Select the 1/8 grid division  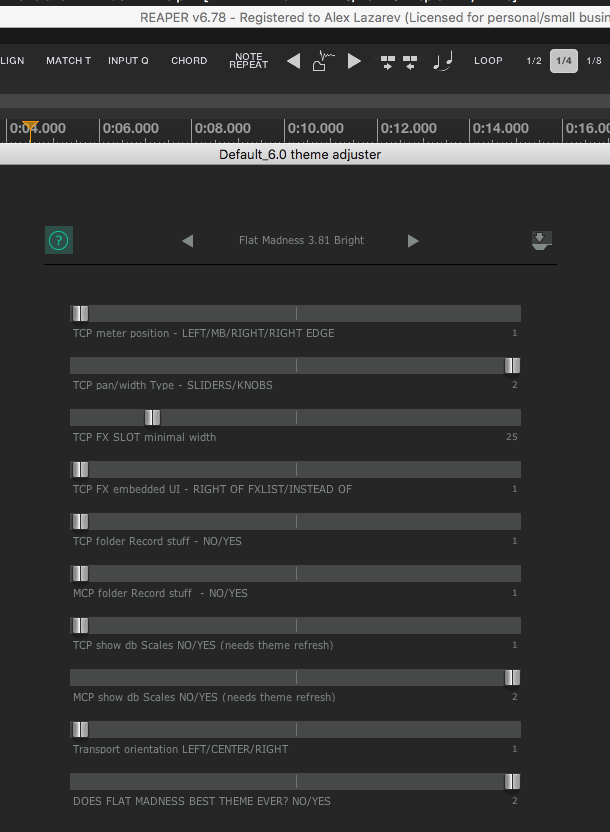(x=594, y=61)
